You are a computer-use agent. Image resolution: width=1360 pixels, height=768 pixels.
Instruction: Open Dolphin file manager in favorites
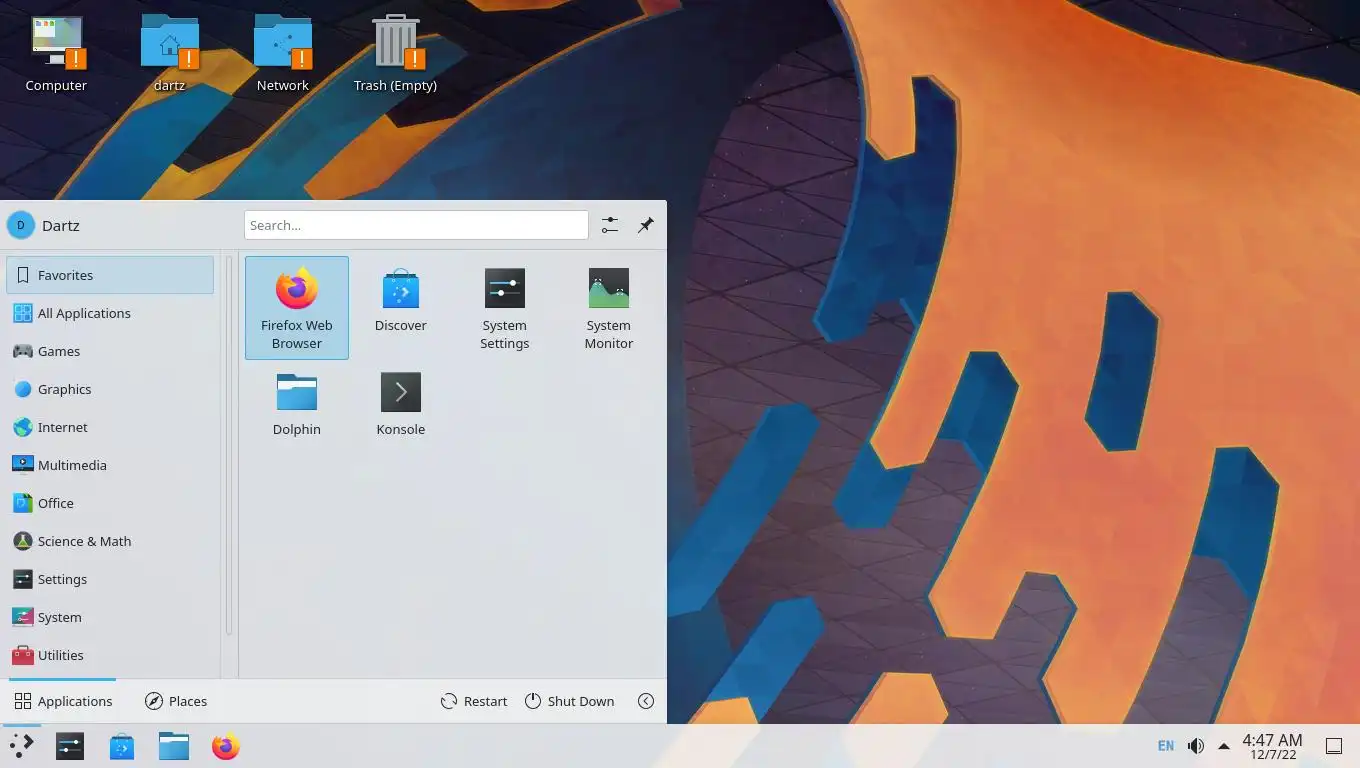click(x=297, y=404)
